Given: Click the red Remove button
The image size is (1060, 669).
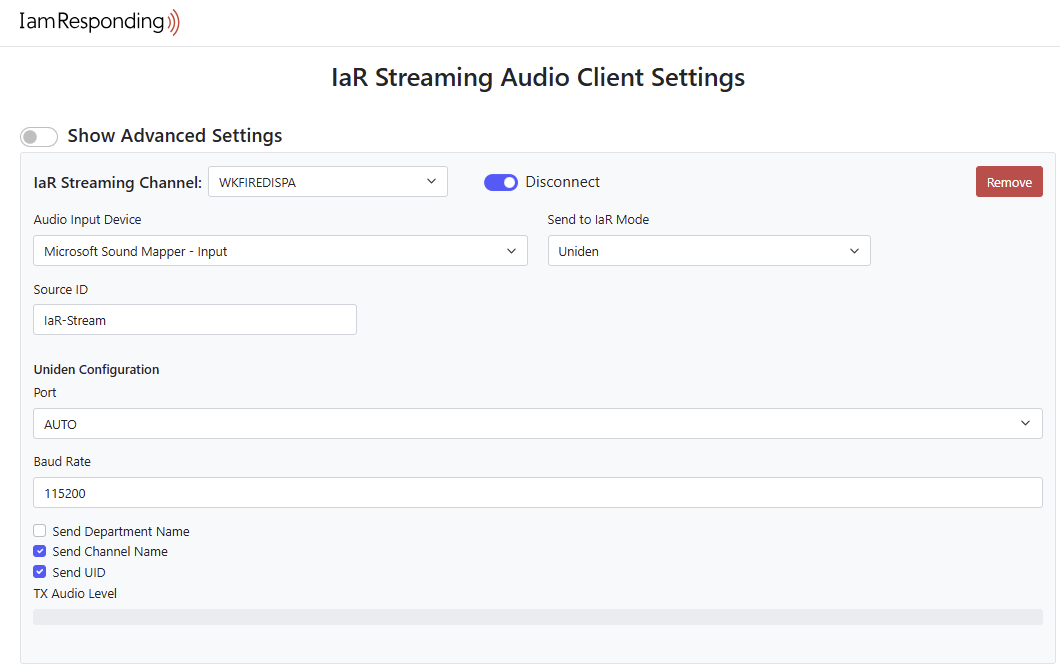Looking at the screenshot, I should 1009,182.
